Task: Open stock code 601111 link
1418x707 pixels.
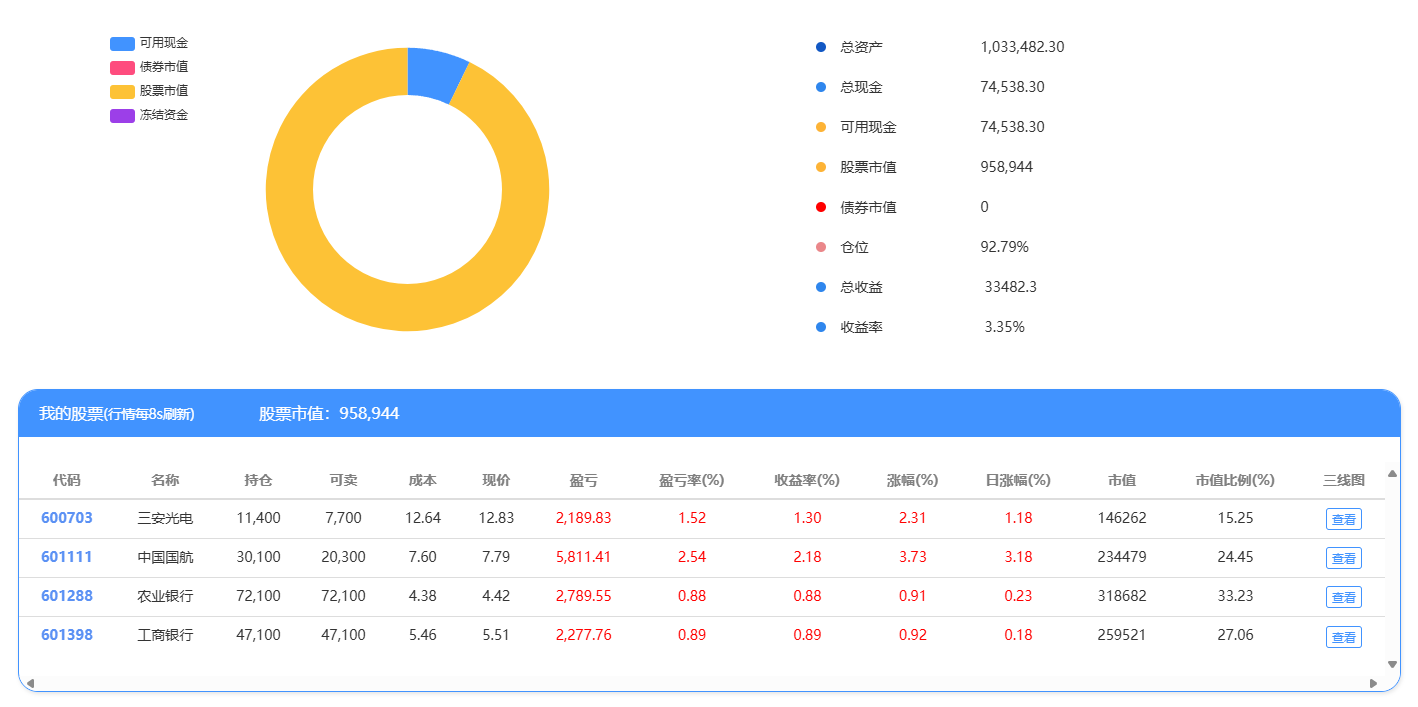Action: click(x=67, y=557)
